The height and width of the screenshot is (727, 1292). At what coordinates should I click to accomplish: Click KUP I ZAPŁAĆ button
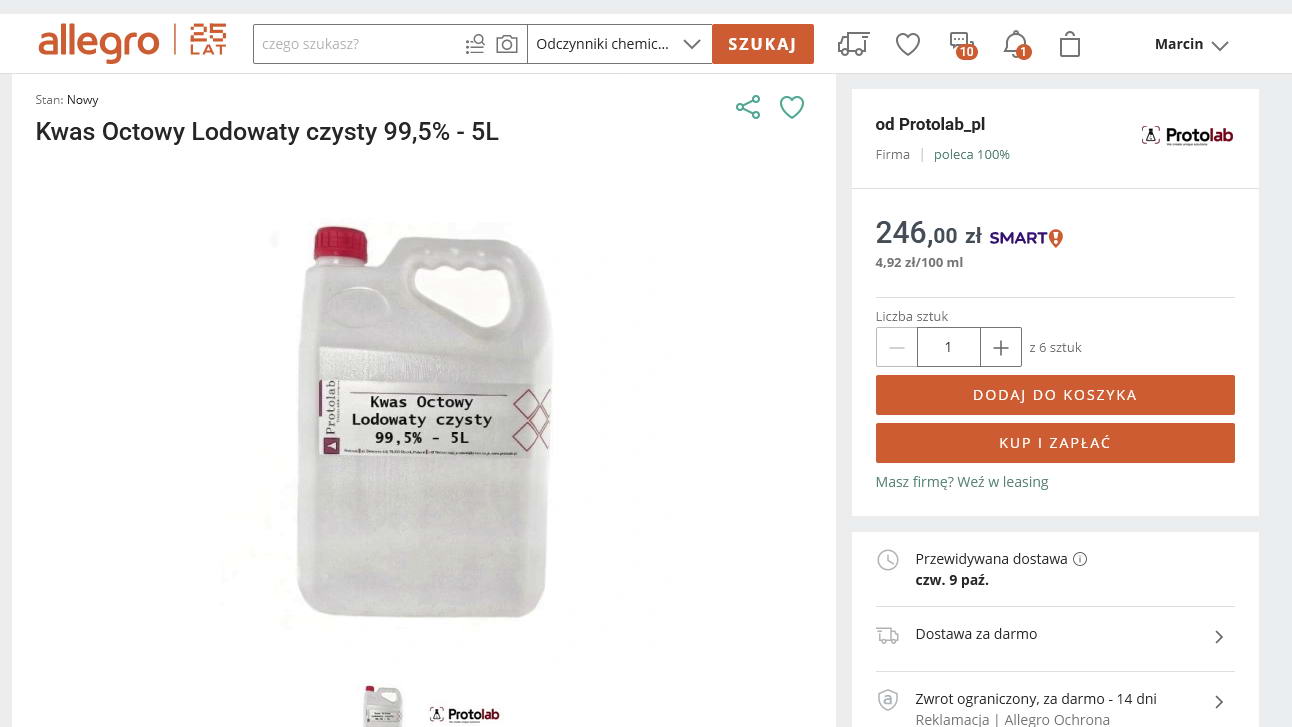pyautogui.click(x=1055, y=443)
